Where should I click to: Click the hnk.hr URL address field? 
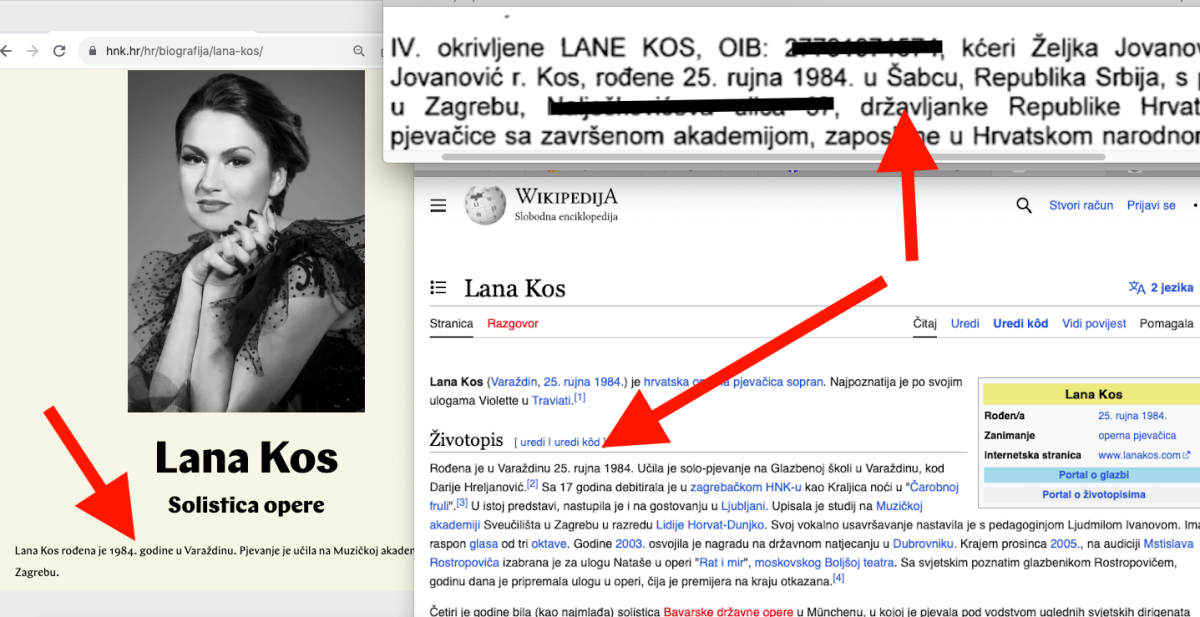[220, 51]
